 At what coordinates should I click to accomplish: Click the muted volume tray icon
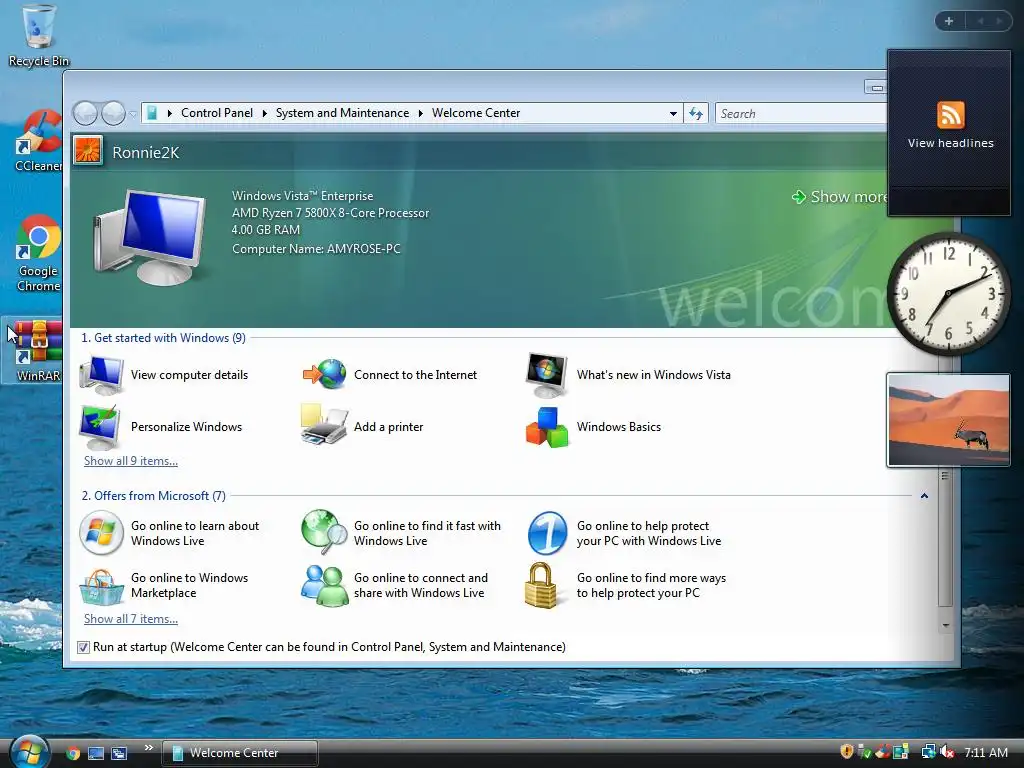948,752
